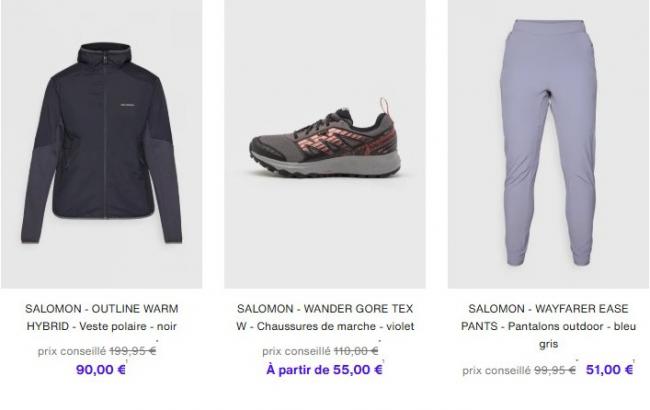Select the 90,00 € jacket price

101,369
